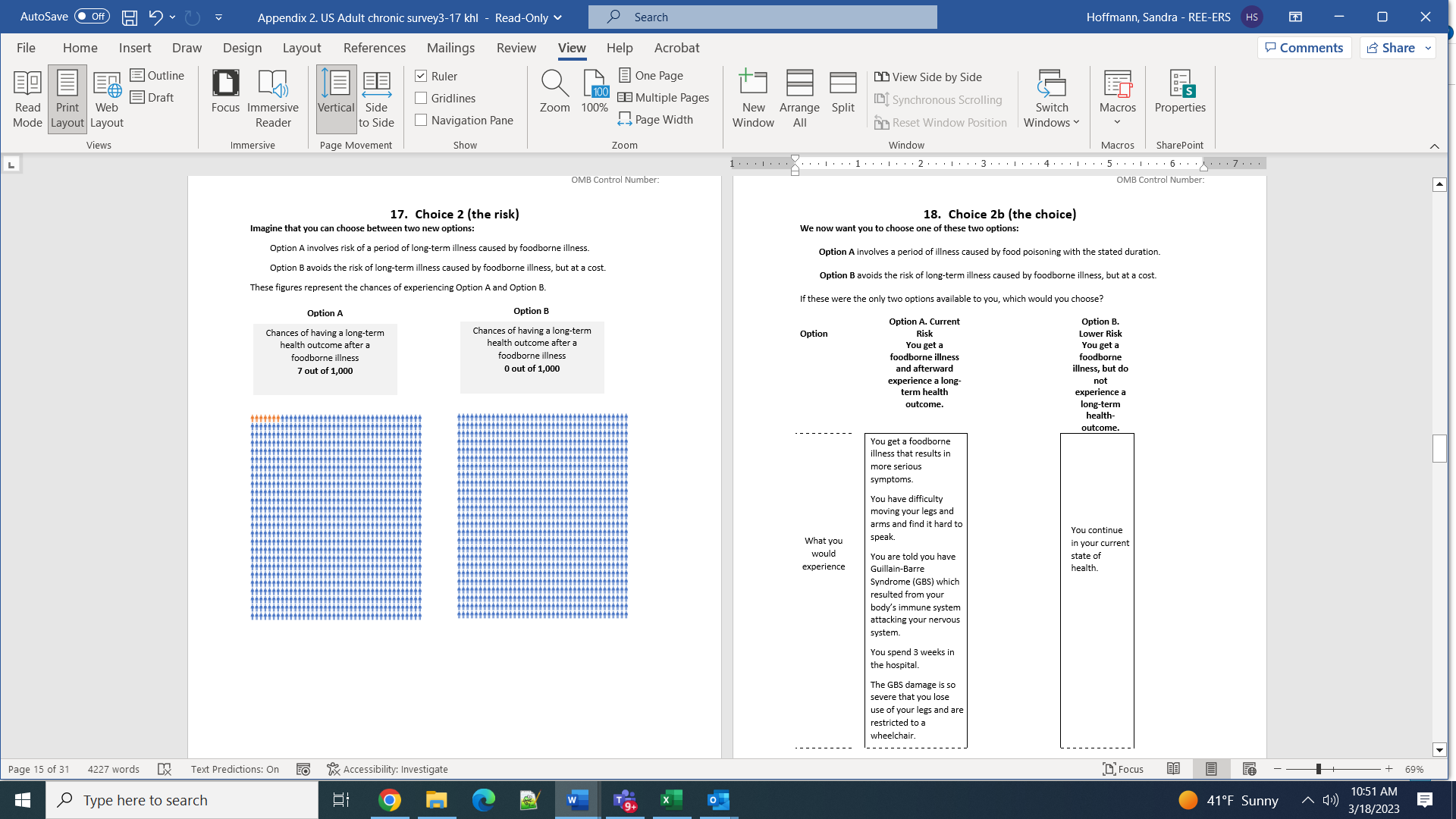The width and height of the screenshot is (1456, 819).
Task: Open Immersive Reader view
Action: (x=272, y=99)
